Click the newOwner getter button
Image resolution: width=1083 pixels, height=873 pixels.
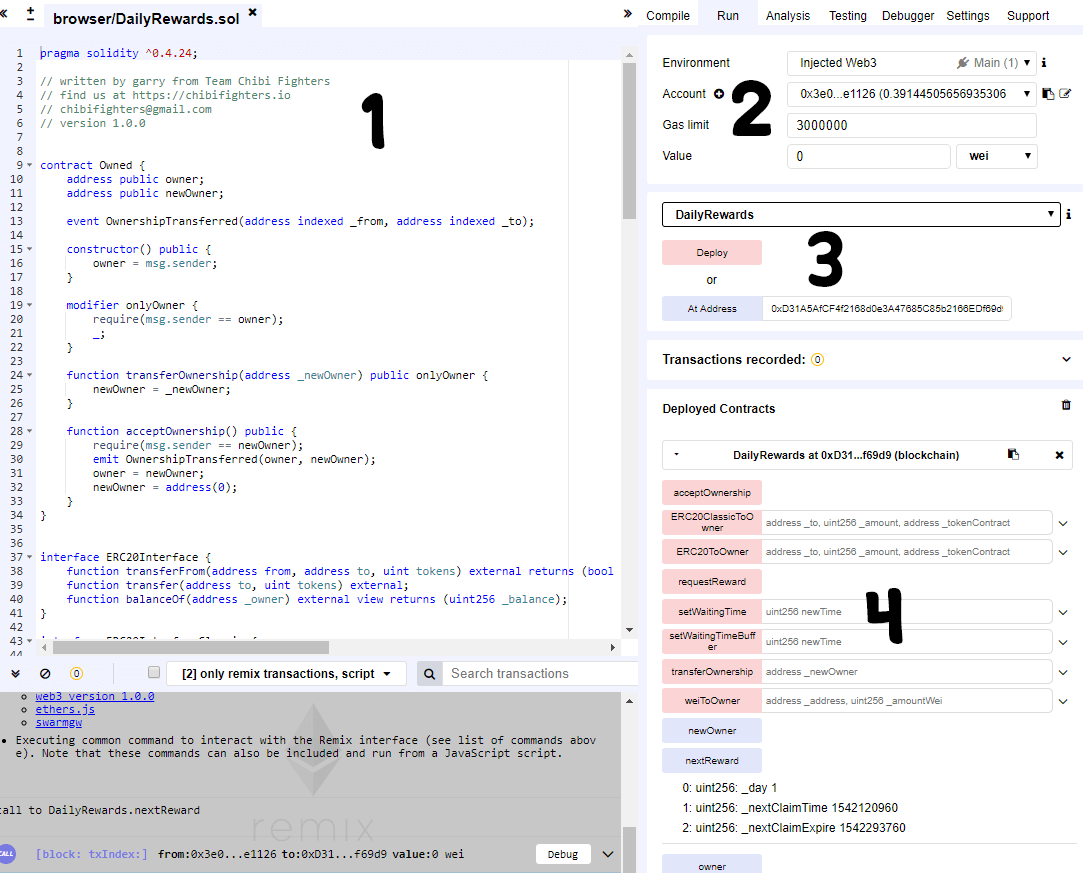pos(712,731)
